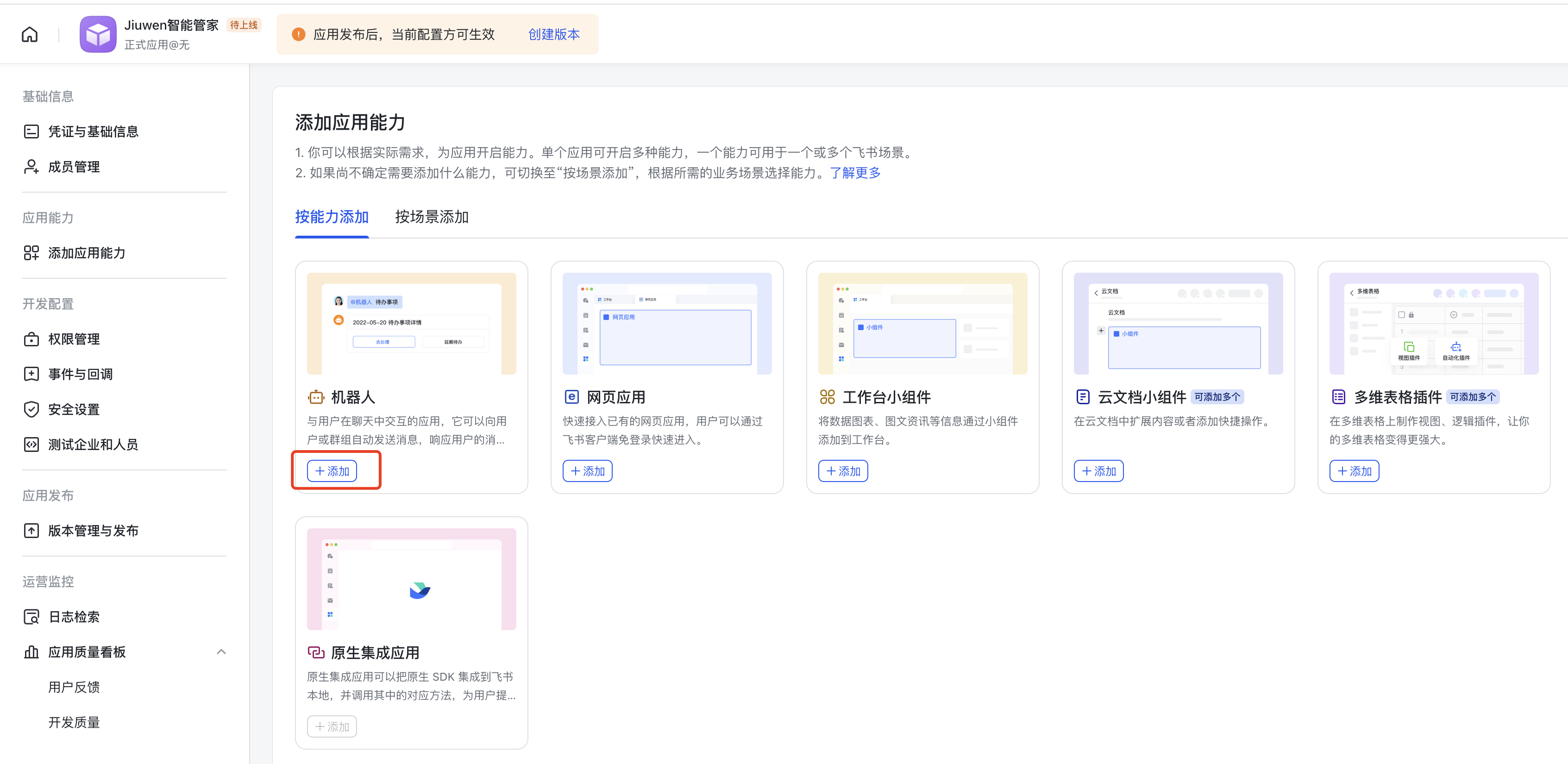Viewport: 1568px width, 764px height.
Task: Switch to the 按场景添加 tab
Action: [x=431, y=217]
